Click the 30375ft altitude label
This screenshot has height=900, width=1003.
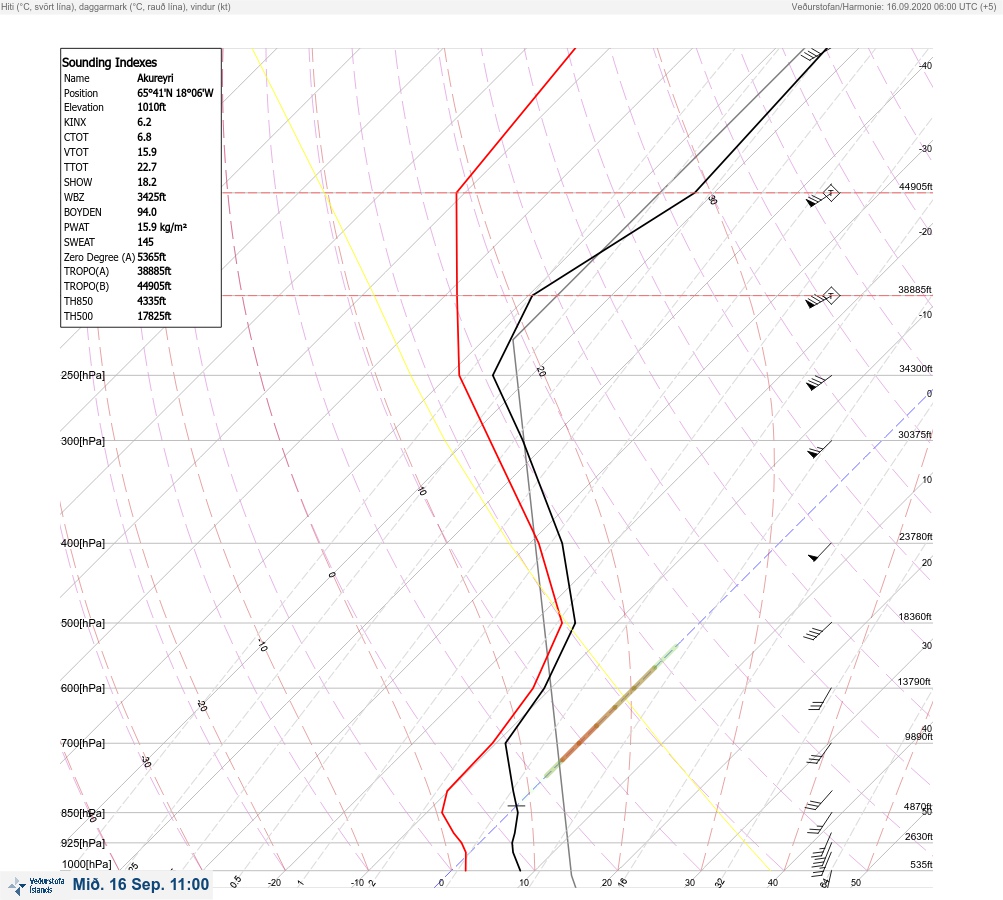(915, 434)
